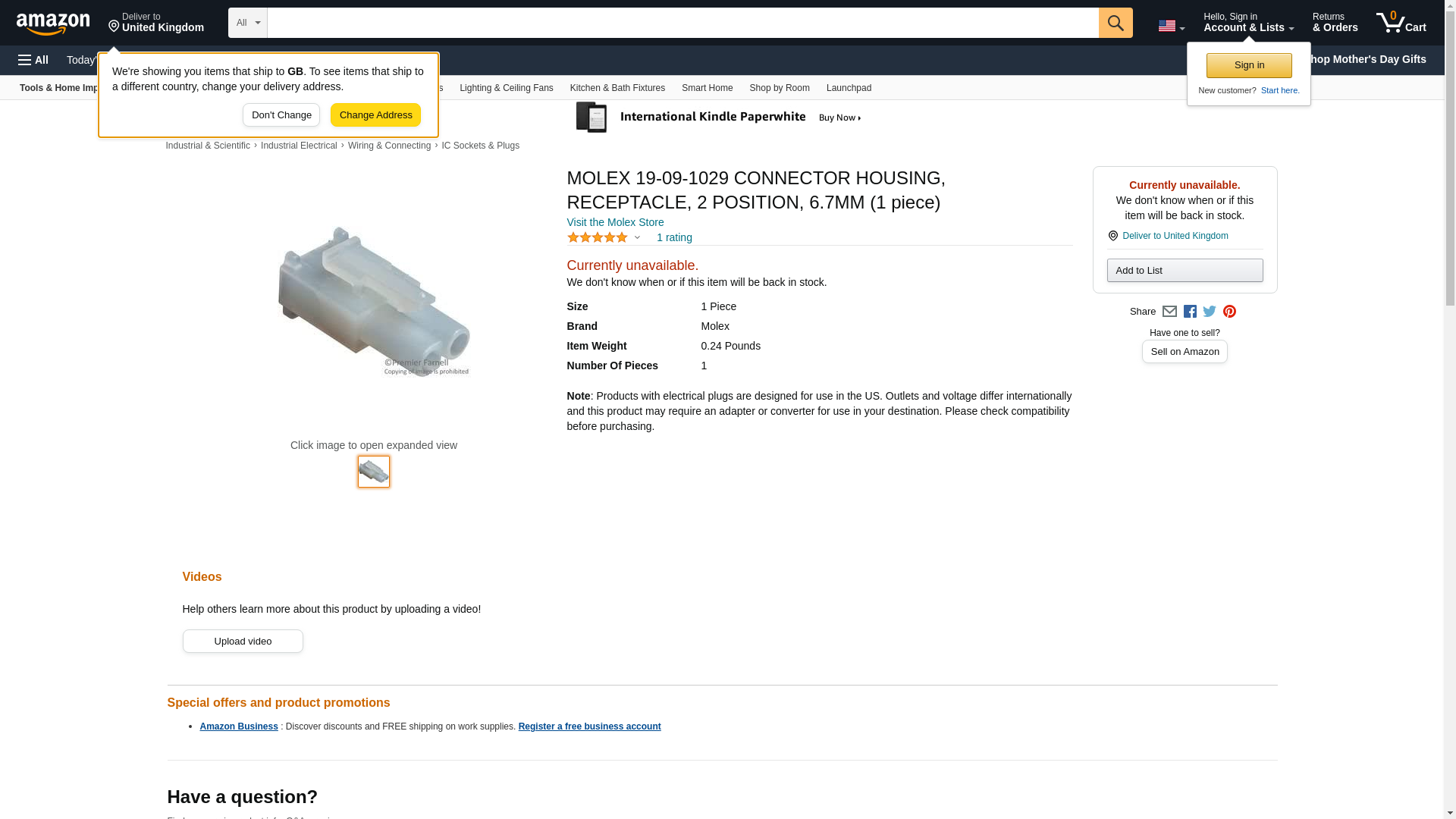Open the shopping cart
The width and height of the screenshot is (1456, 819).
(1401, 23)
